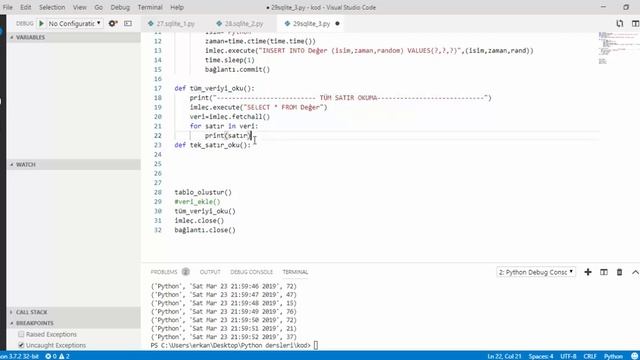The image size is (640, 360).
Task: Start debugging with the green play icon
Action: pos(41,24)
